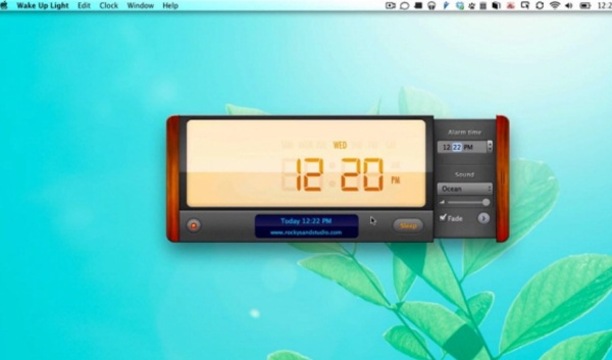Click the headphones icon in menu bar
Screen dimensions: 612x360
pyautogui.click(x=431, y=5)
